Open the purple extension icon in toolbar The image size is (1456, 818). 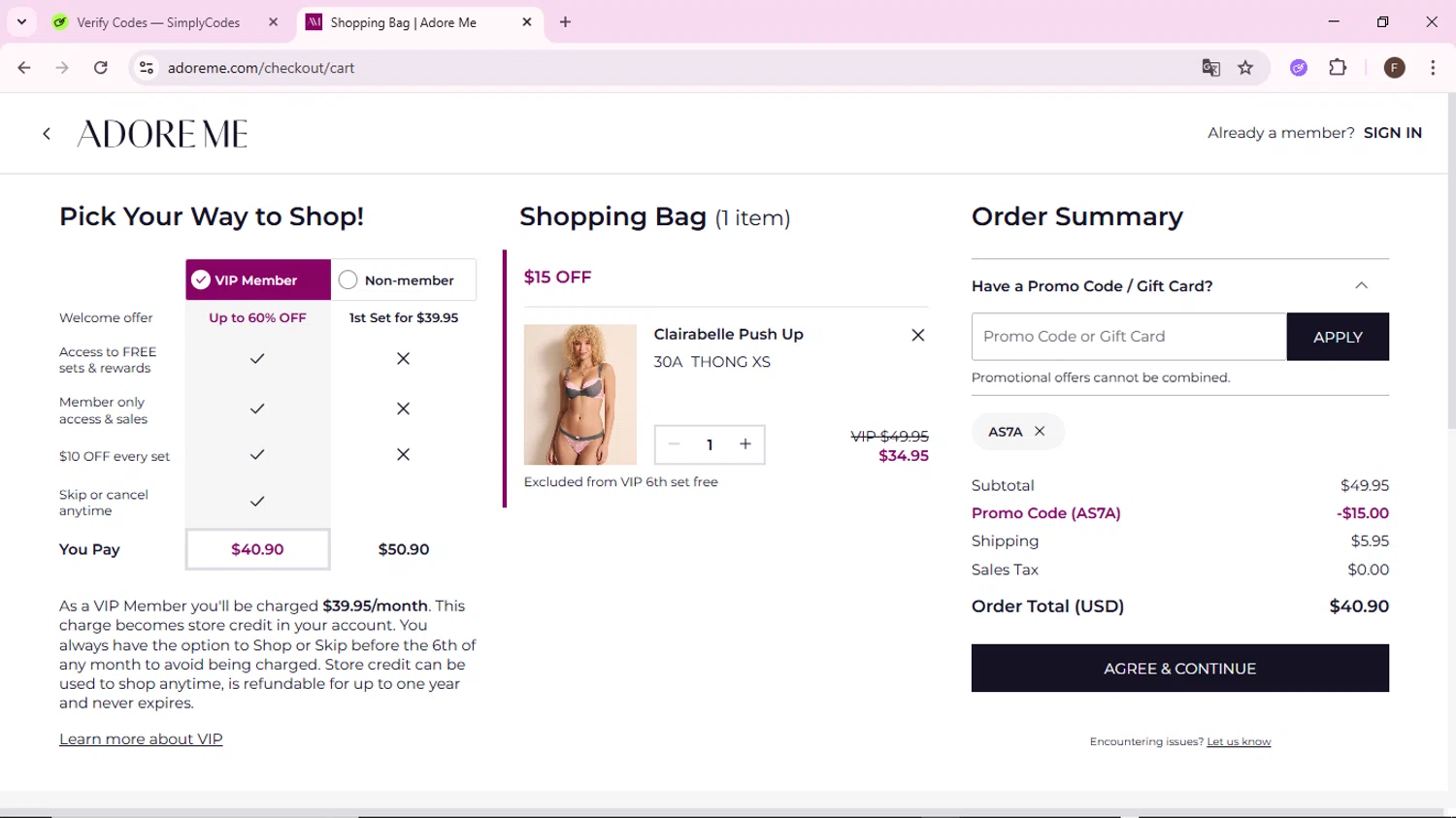click(x=1299, y=68)
